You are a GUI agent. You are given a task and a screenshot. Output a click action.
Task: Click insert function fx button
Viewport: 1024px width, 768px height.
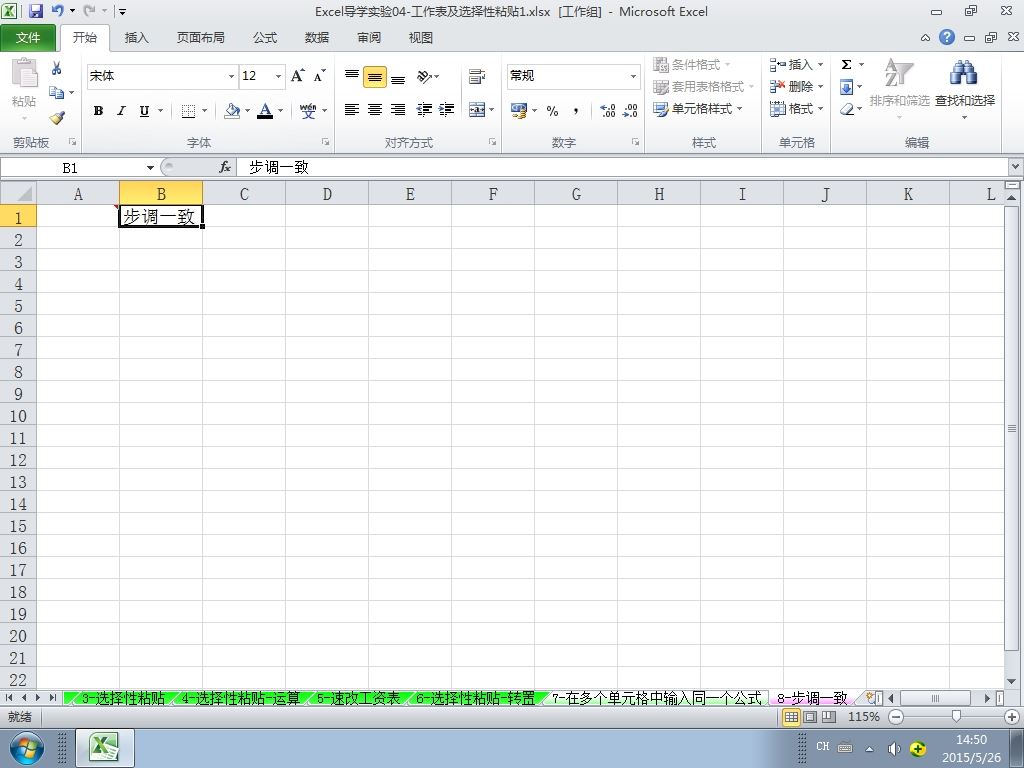[x=225, y=168]
